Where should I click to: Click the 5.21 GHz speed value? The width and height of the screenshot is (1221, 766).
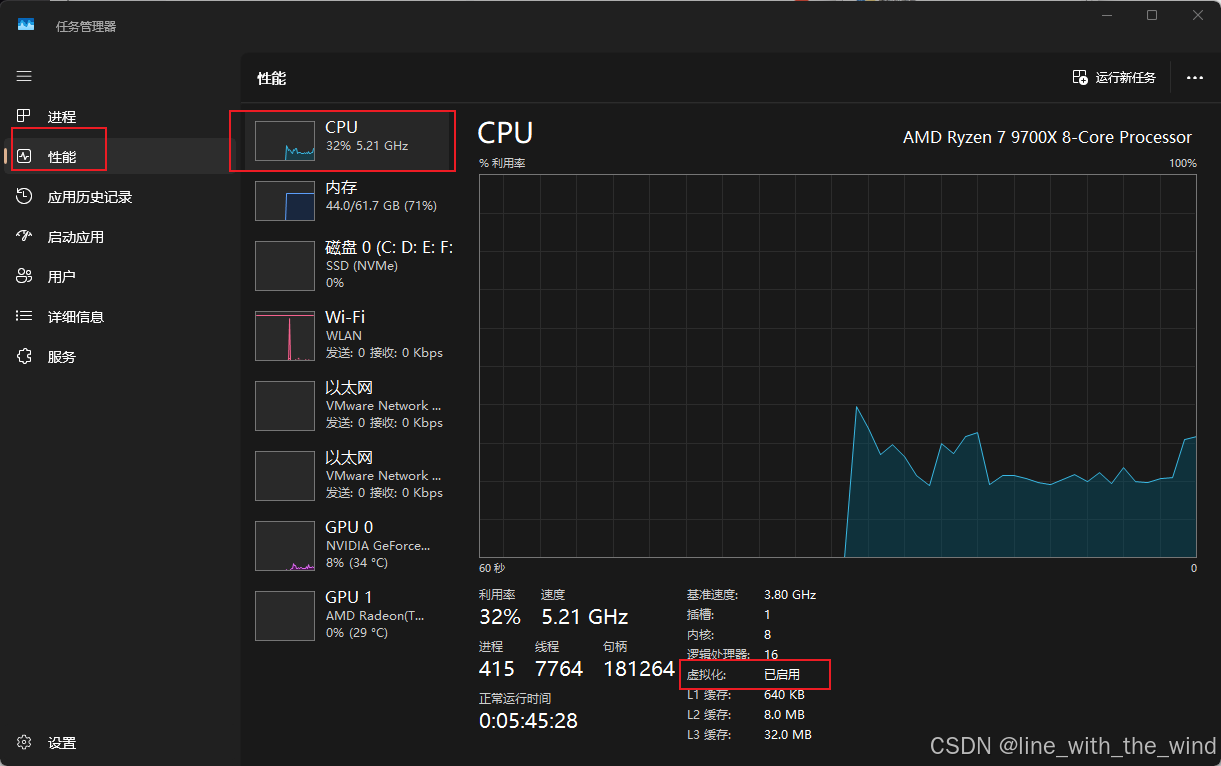pos(584,616)
